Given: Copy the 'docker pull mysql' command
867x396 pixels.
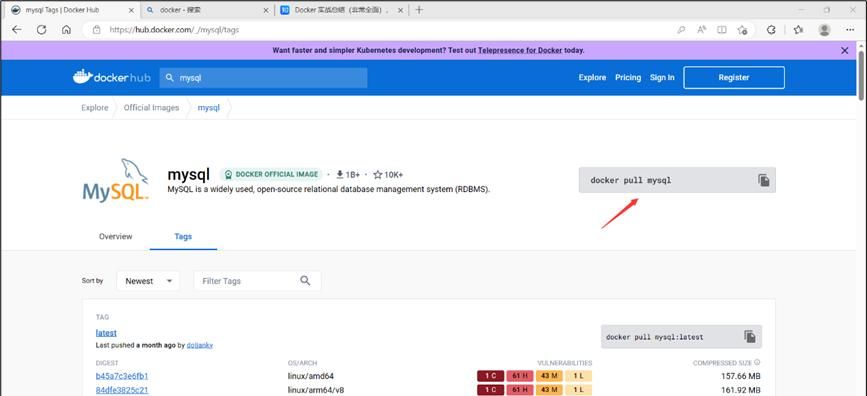Looking at the screenshot, I should [x=764, y=180].
